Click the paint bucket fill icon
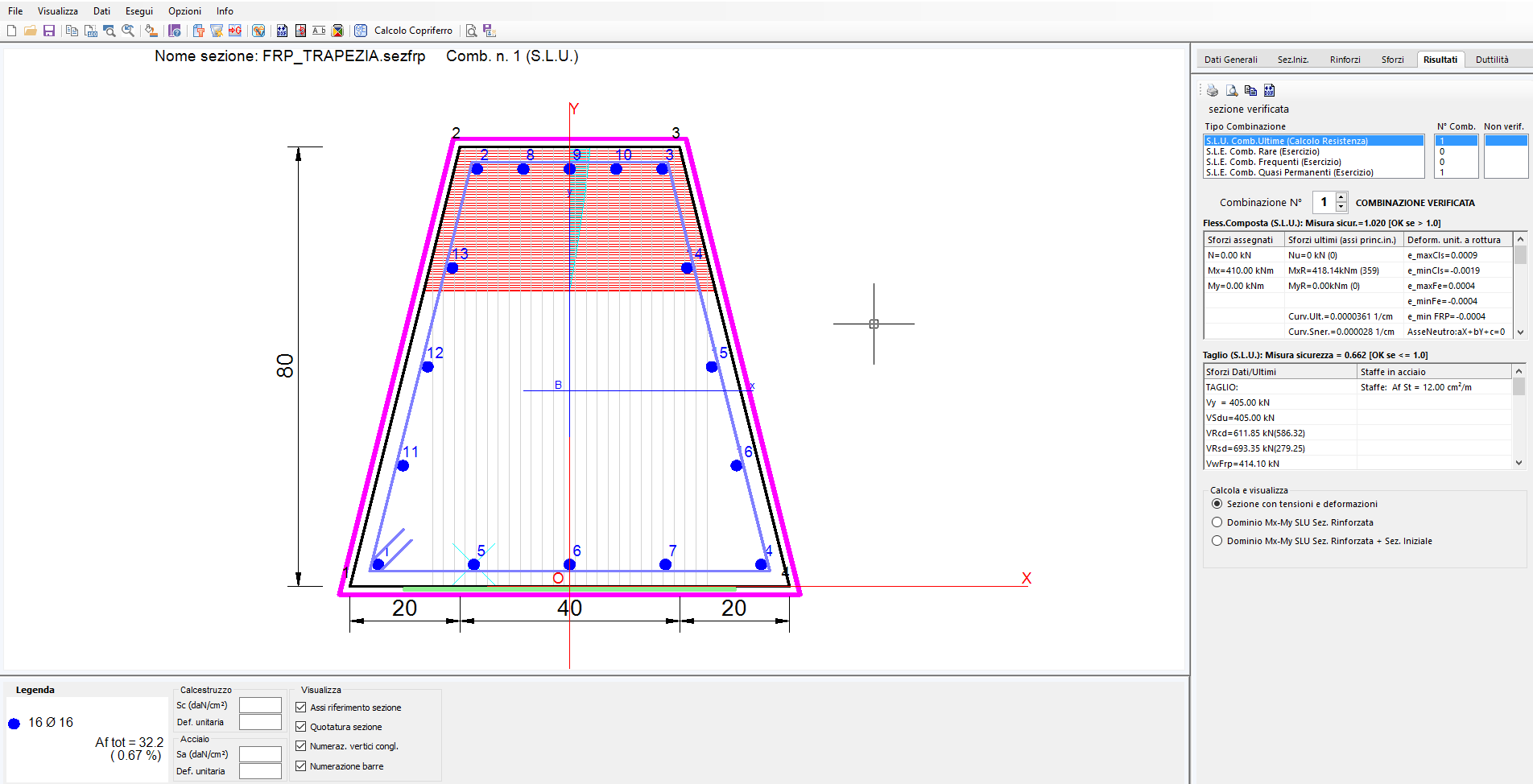Screen dimensions: 1533x784 pos(151,31)
